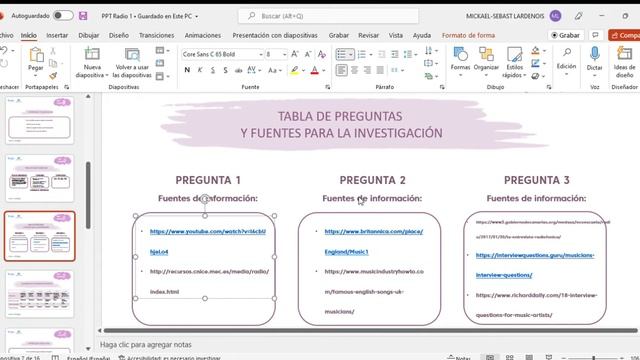Click the Notas button in status bar
The width and height of the screenshot is (640, 360).
click(459, 358)
